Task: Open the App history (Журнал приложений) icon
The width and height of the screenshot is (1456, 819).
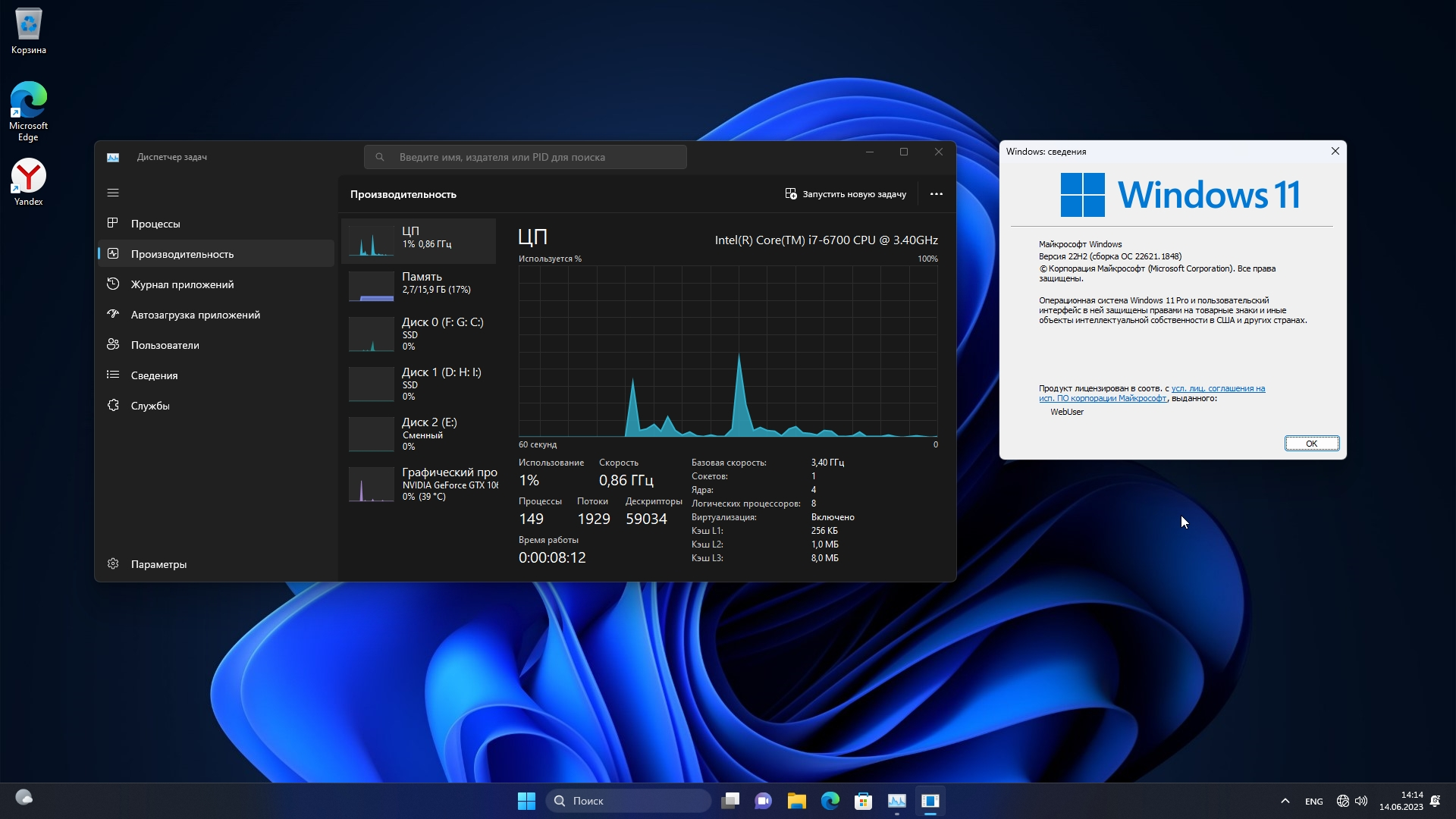Action: click(113, 284)
